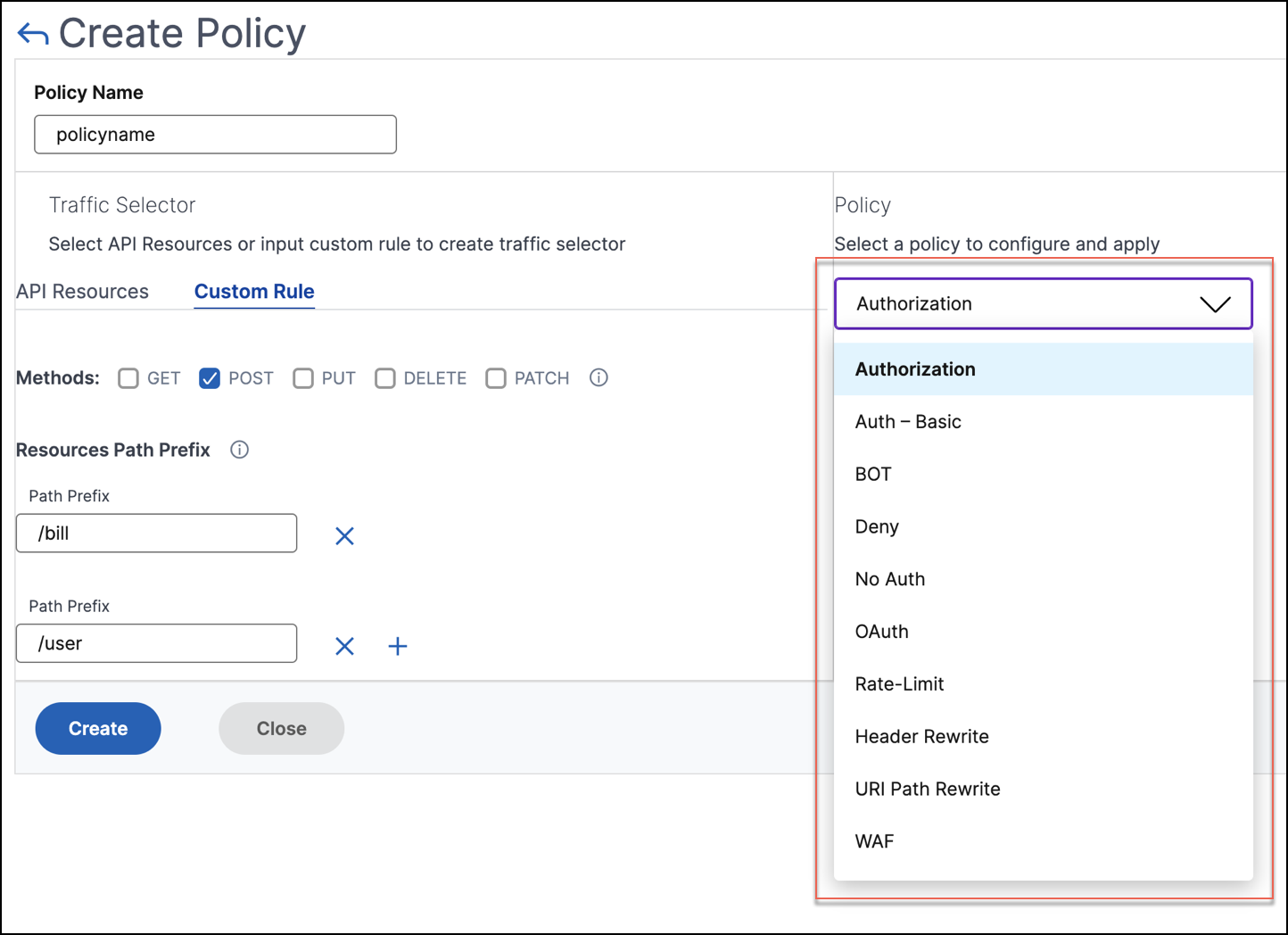Collapse the Authorization policy dropdown
The height and width of the screenshot is (935, 1288).
(1044, 303)
